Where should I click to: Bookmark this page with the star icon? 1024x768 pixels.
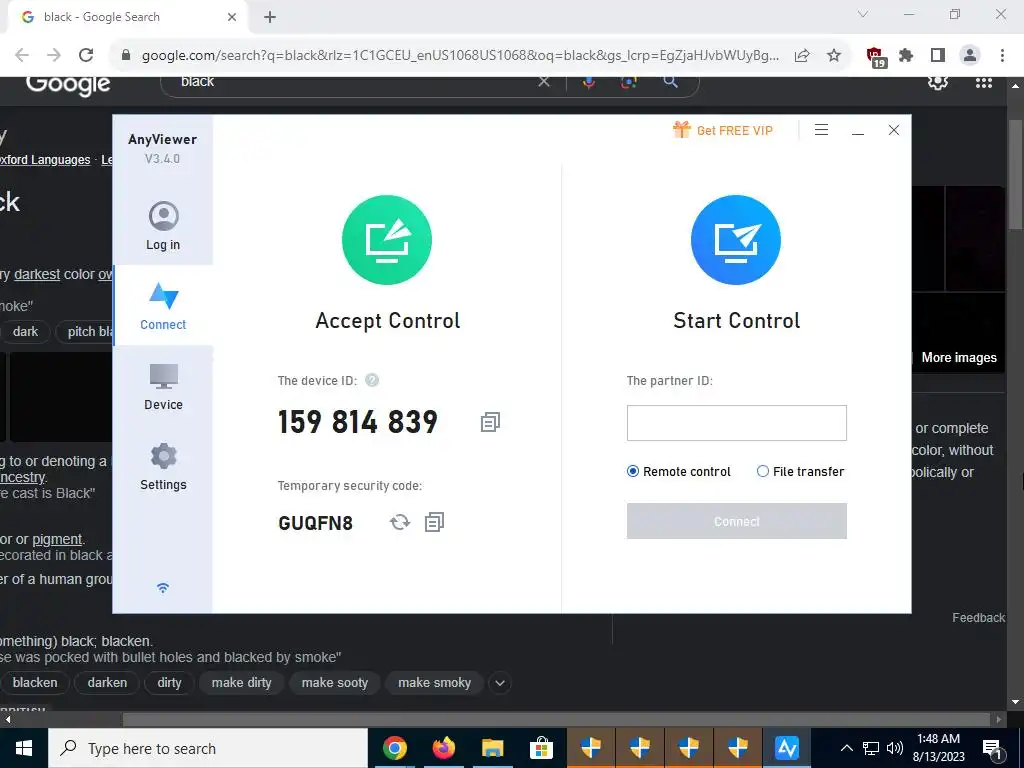[834, 56]
